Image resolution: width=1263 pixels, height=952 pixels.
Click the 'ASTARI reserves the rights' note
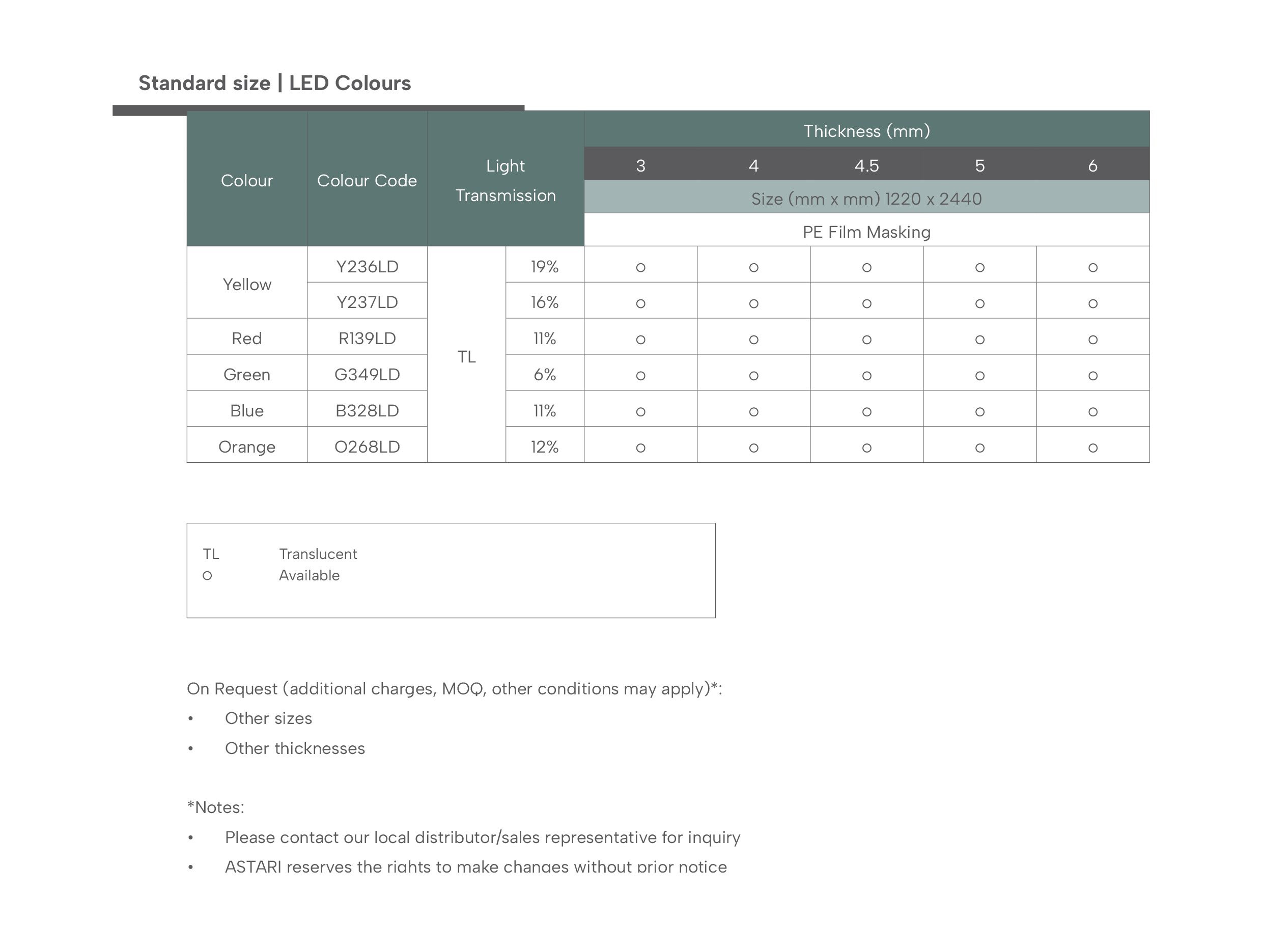(476, 867)
